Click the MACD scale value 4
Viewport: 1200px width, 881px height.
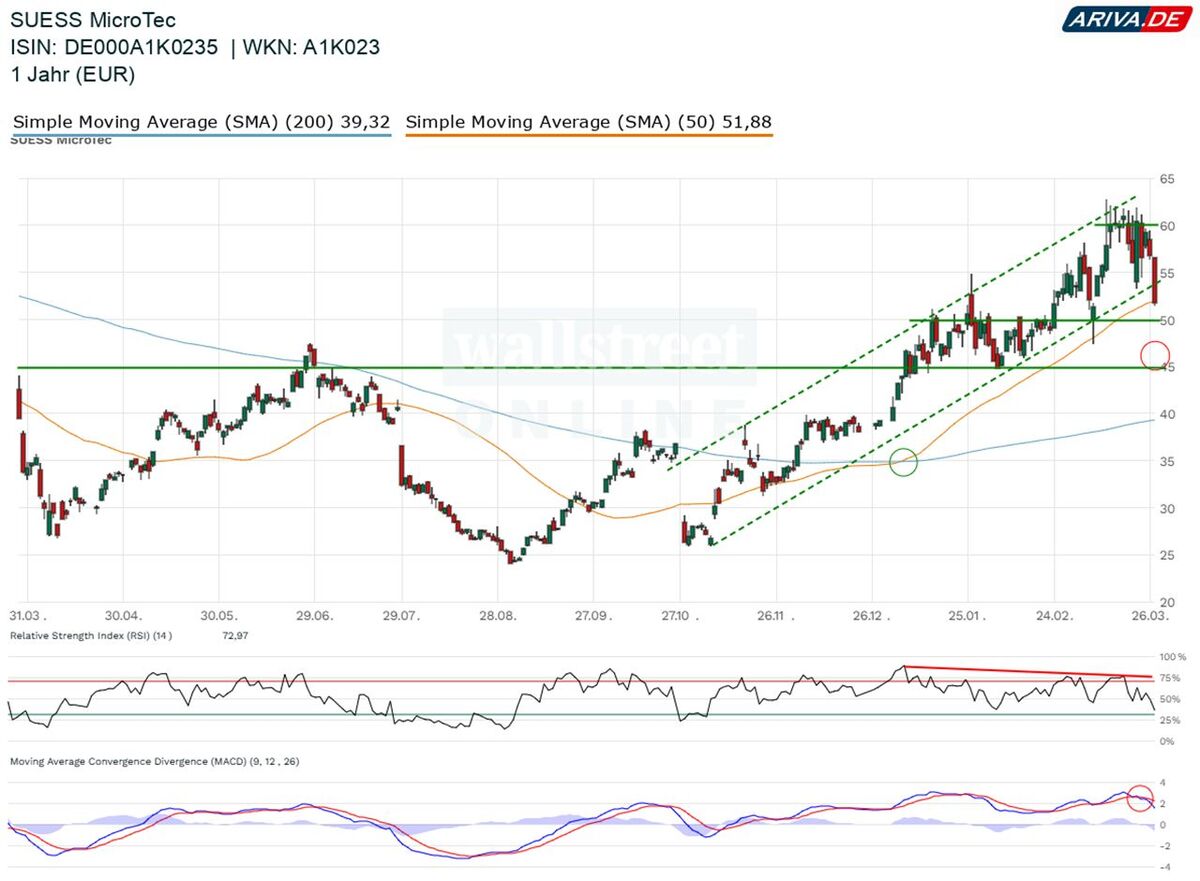(x=1161, y=782)
